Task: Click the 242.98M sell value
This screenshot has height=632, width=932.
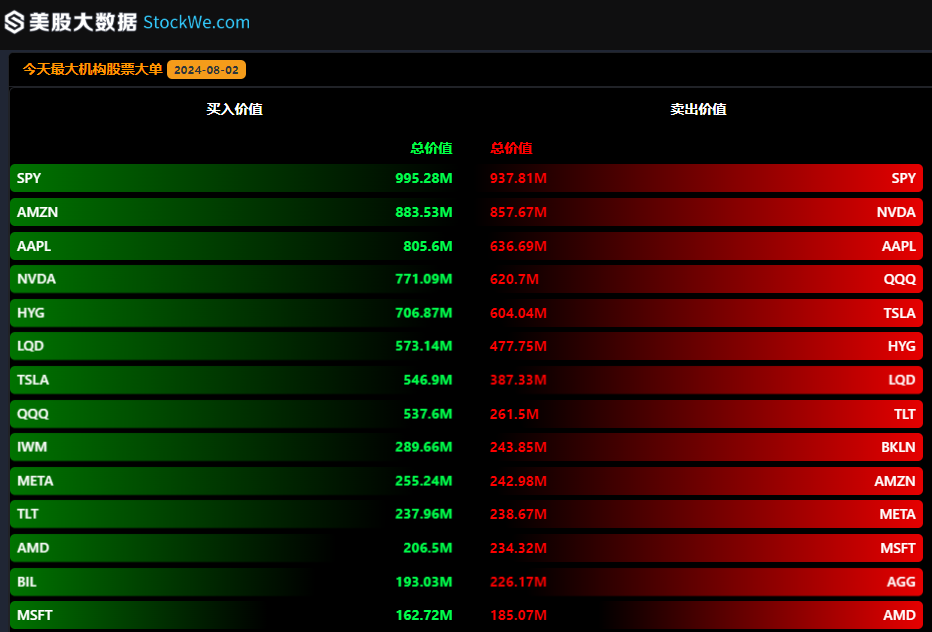Action: (518, 481)
